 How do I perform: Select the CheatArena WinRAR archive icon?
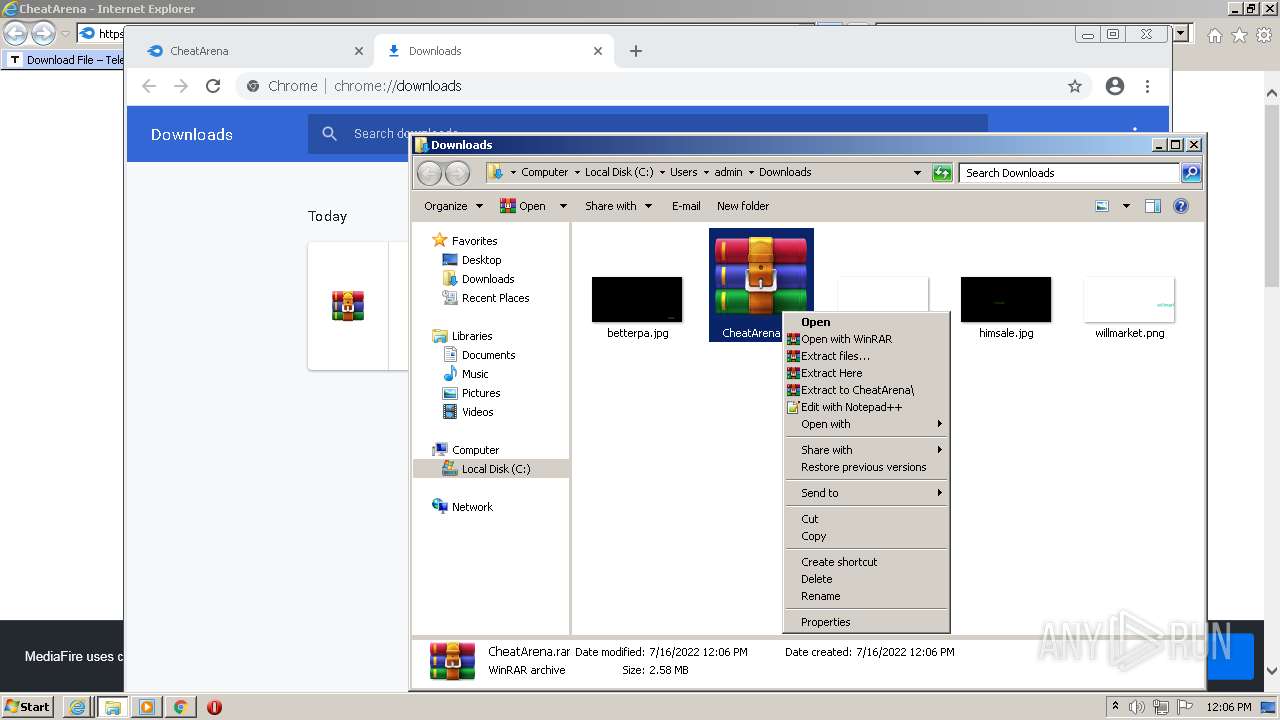tap(761, 276)
